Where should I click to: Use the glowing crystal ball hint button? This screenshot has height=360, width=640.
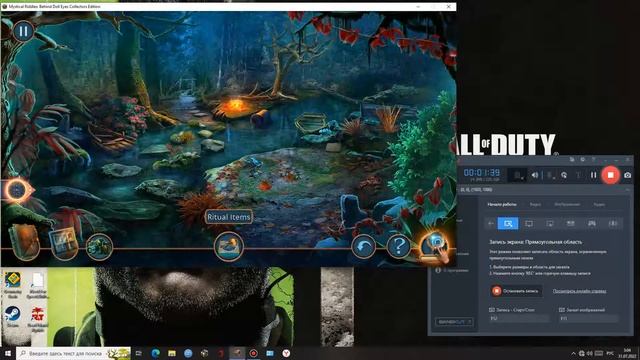pyautogui.click(x=435, y=246)
